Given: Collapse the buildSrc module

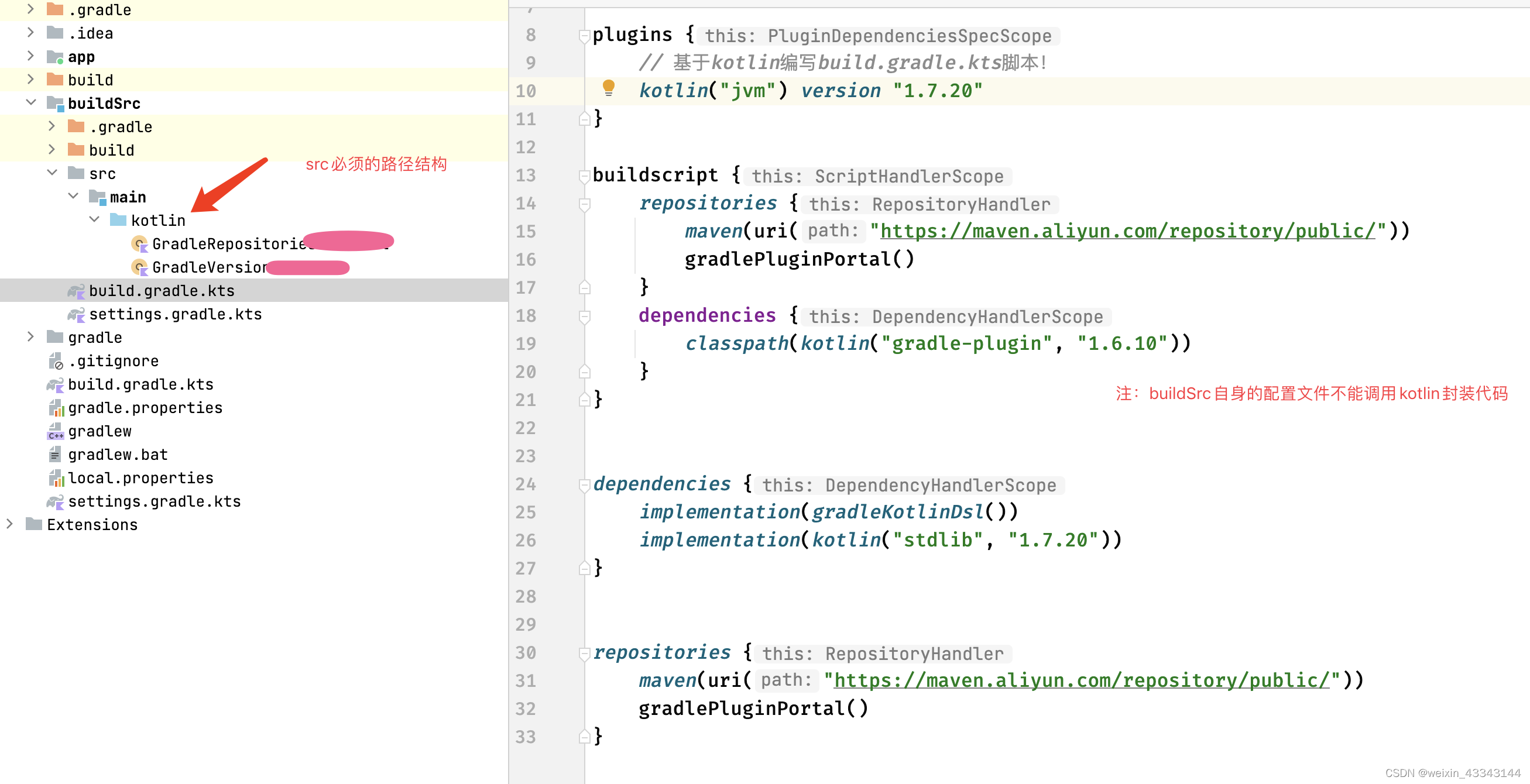Looking at the screenshot, I should click(30, 102).
